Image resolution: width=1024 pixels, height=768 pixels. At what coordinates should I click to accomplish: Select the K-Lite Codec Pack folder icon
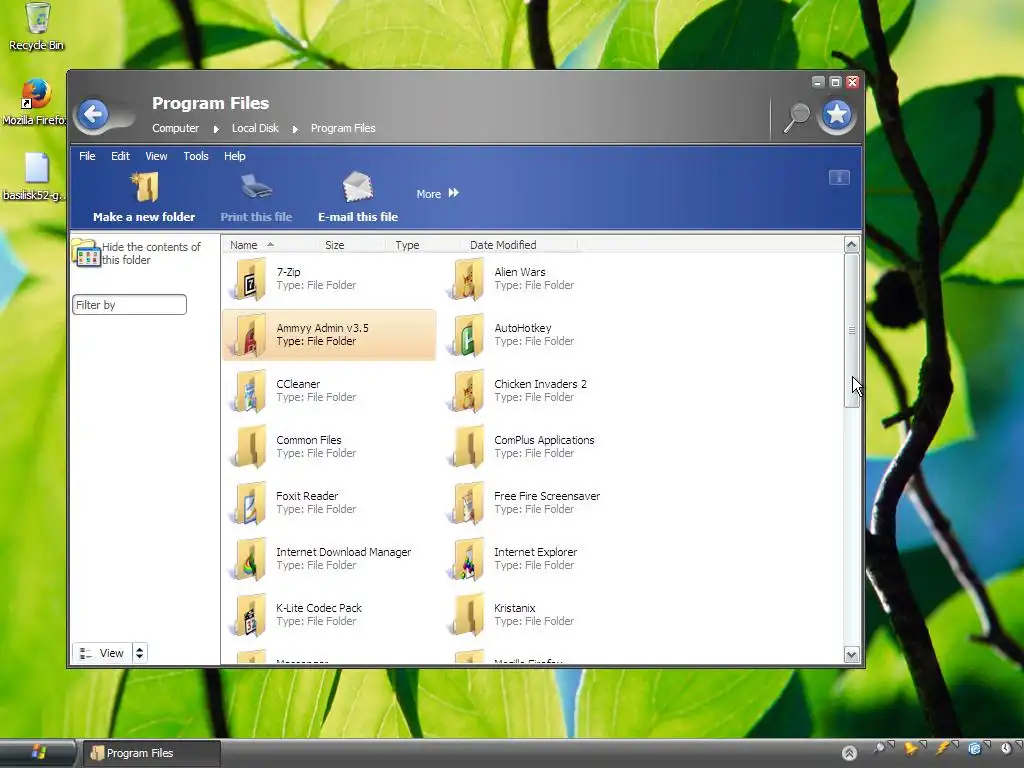click(x=249, y=616)
